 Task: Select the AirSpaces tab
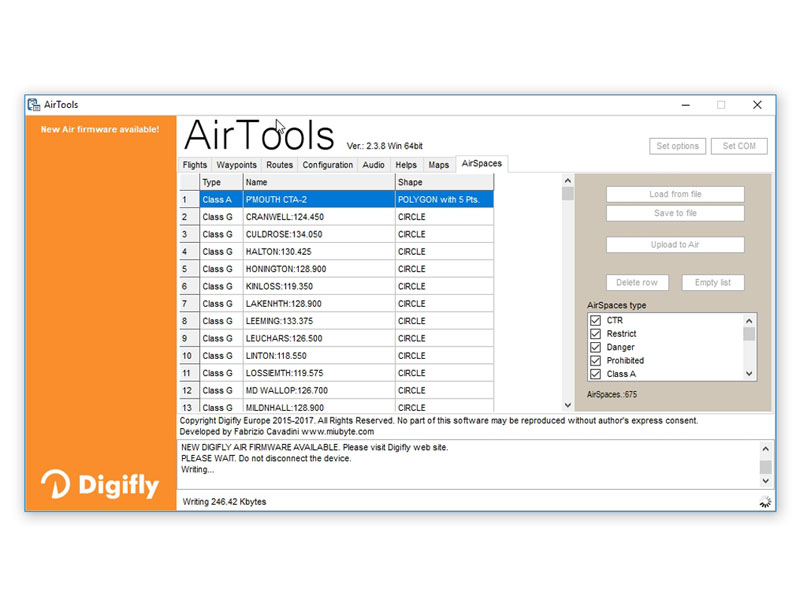[x=482, y=163]
